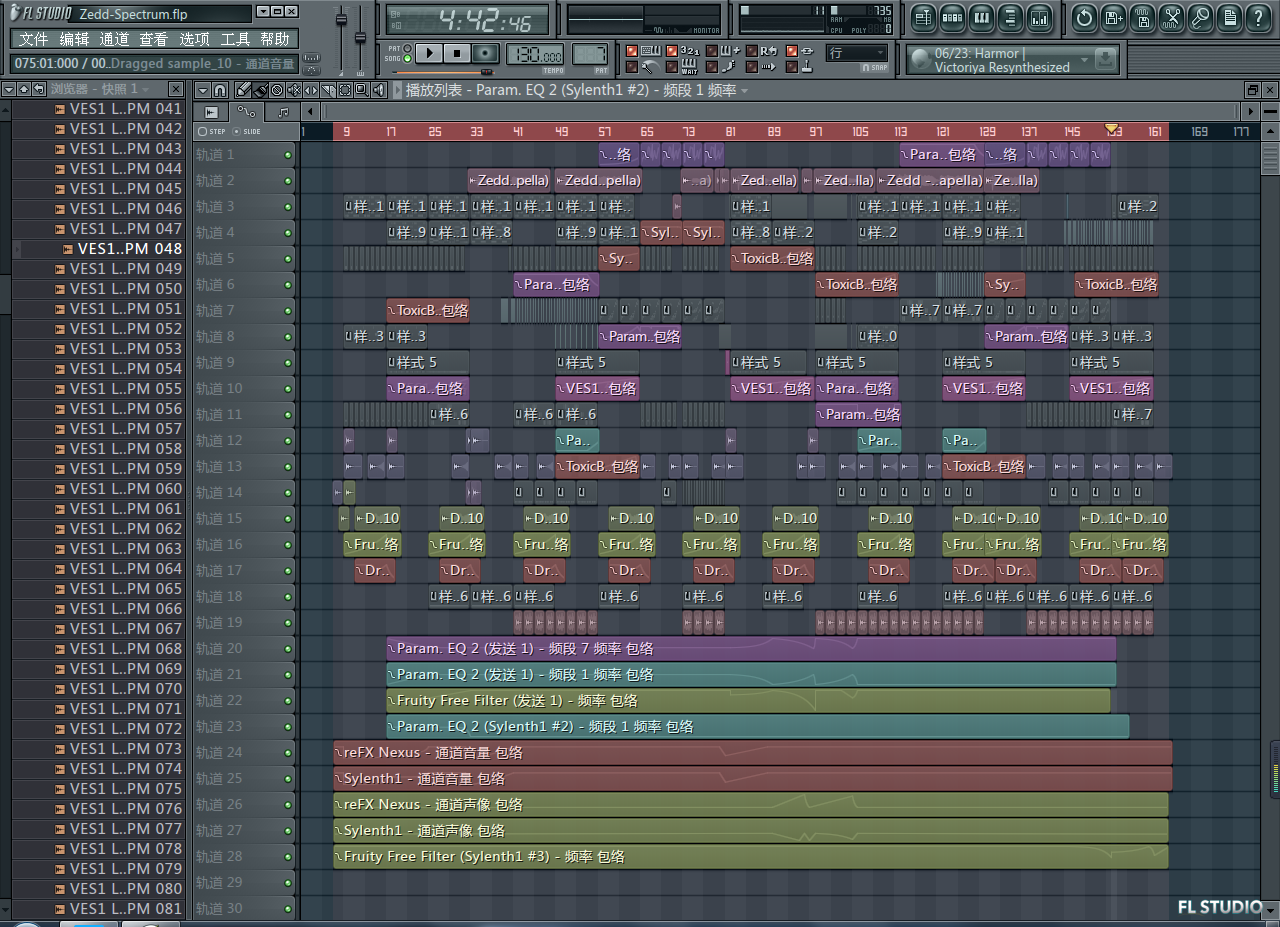Screen dimensions: 1280x927
Task: Expand the Harmor news panel dropdown arrow
Action: (1085, 59)
